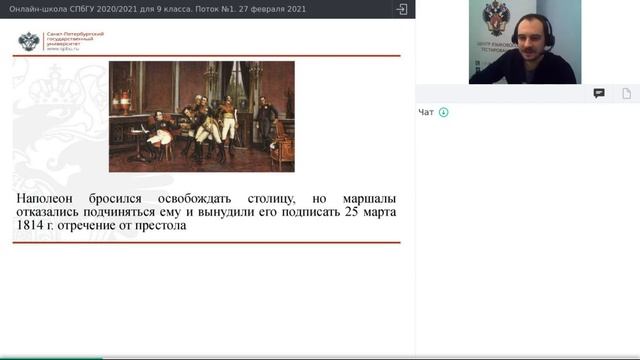Open the chat panel speech-bubble icon
Image resolution: width=640 pixels, height=360 pixels.
[599, 93]
